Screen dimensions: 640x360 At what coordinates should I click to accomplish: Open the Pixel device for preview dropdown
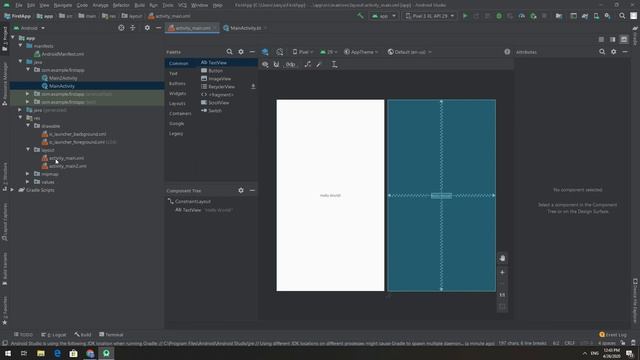(303, 52)
